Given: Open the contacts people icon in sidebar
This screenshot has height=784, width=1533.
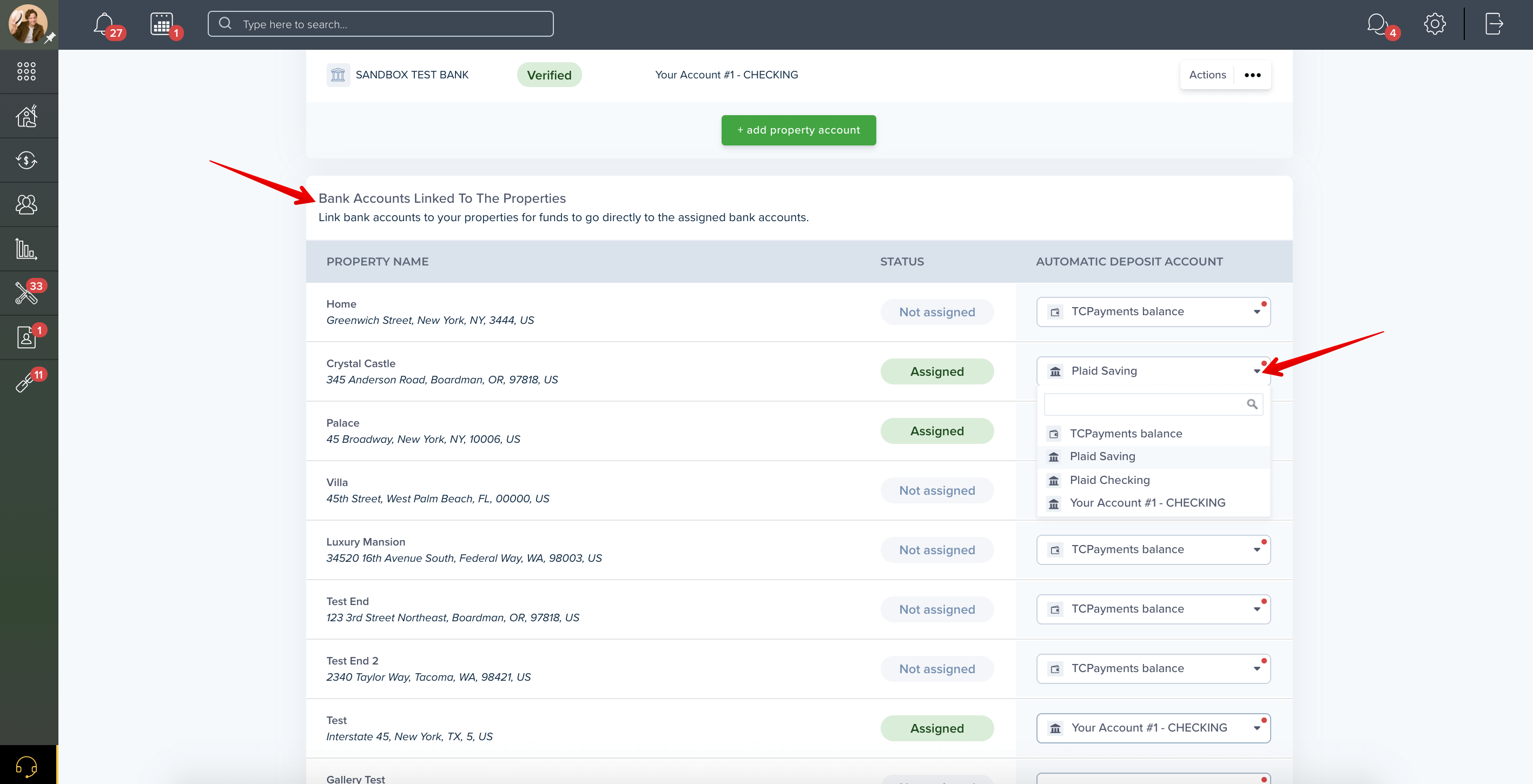Looking at the screenshot, I should click(27, 204).
